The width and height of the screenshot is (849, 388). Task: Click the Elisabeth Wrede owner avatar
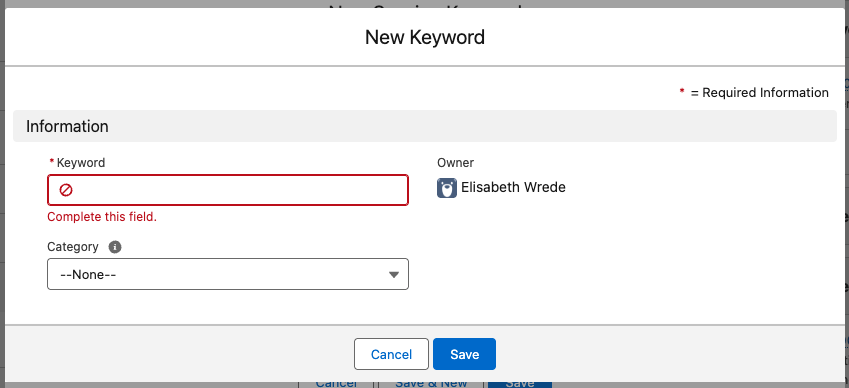(x=447, y=188)
